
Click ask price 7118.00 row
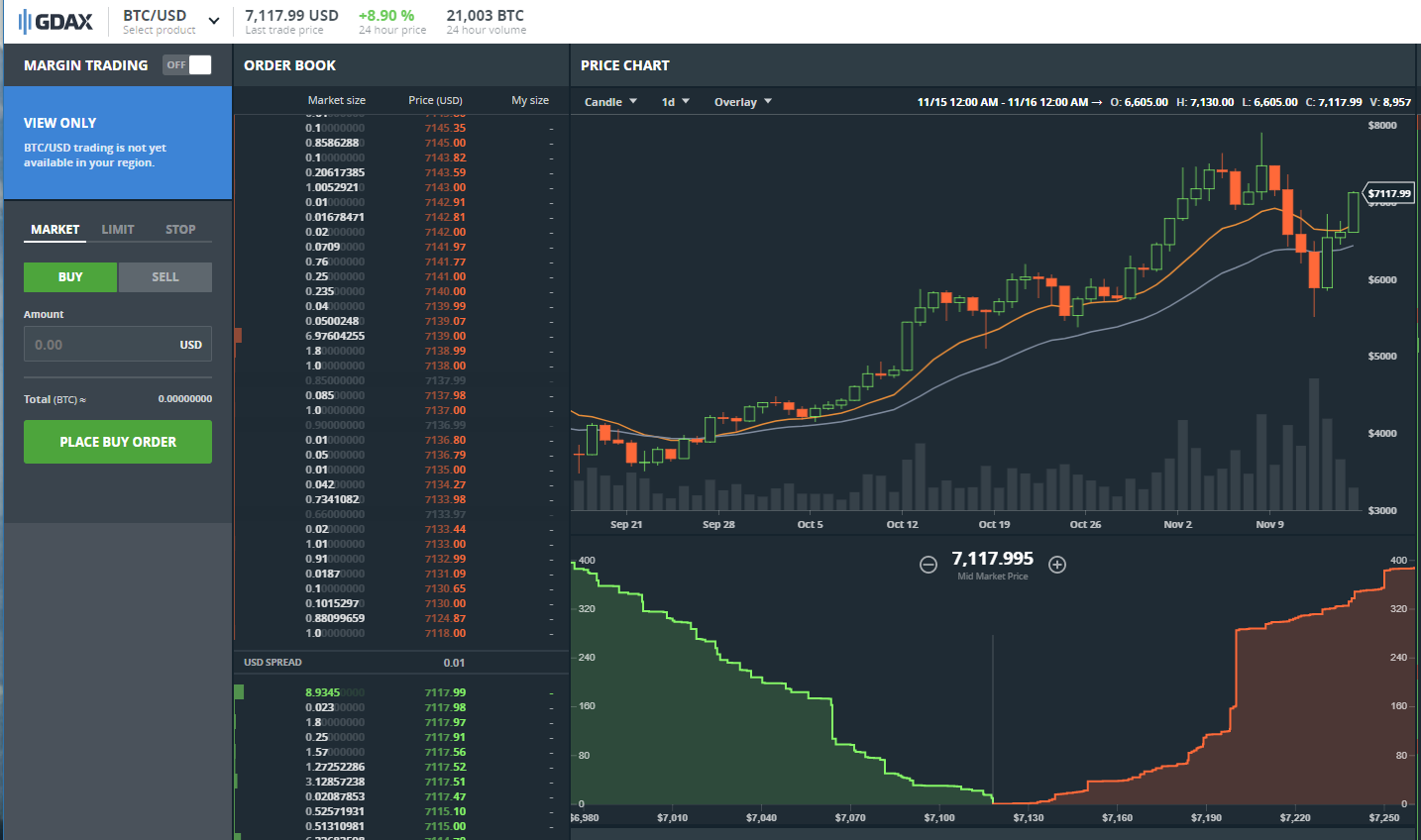click(x=401, y=633)
